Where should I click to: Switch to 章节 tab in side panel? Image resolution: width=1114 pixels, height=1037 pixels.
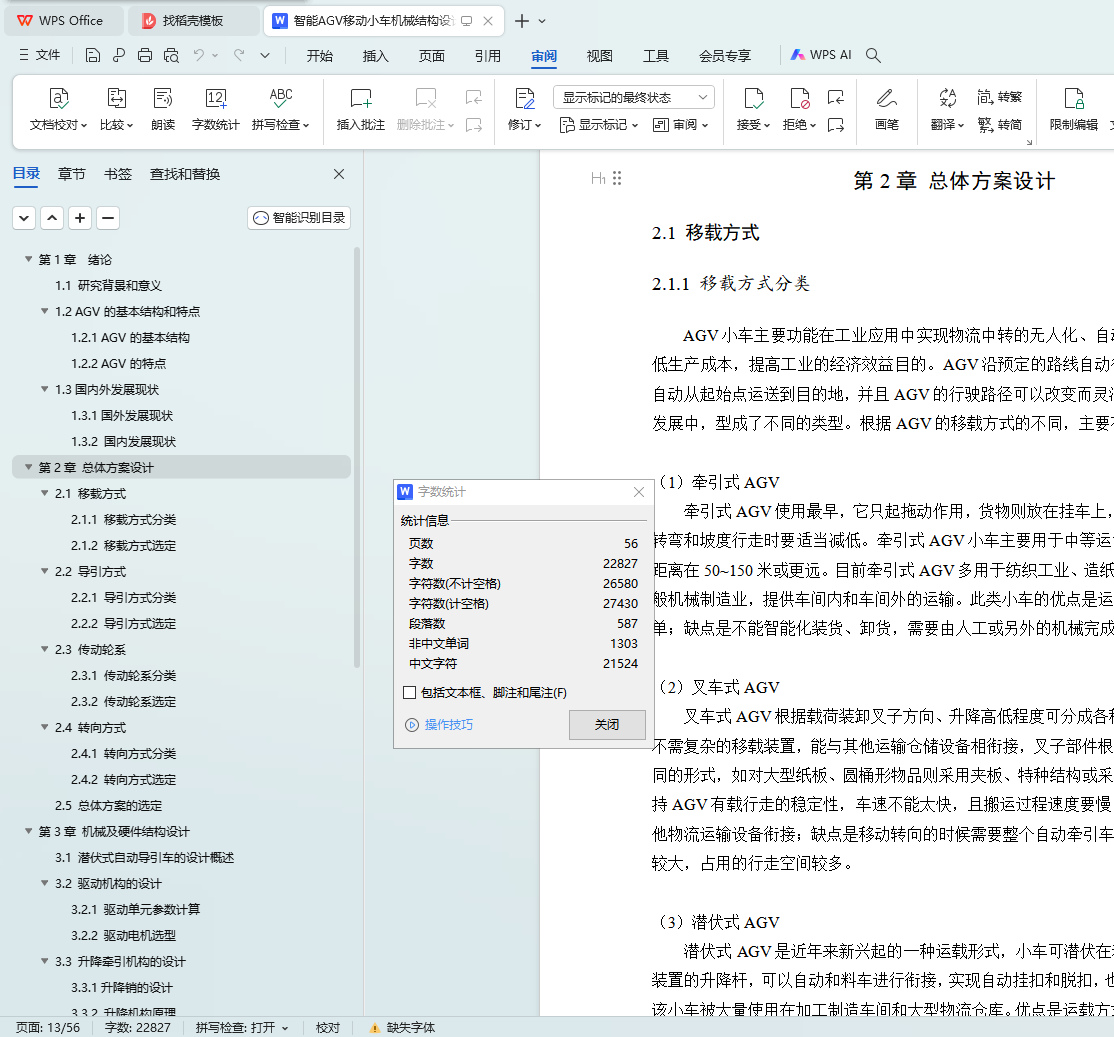point(72,174)
